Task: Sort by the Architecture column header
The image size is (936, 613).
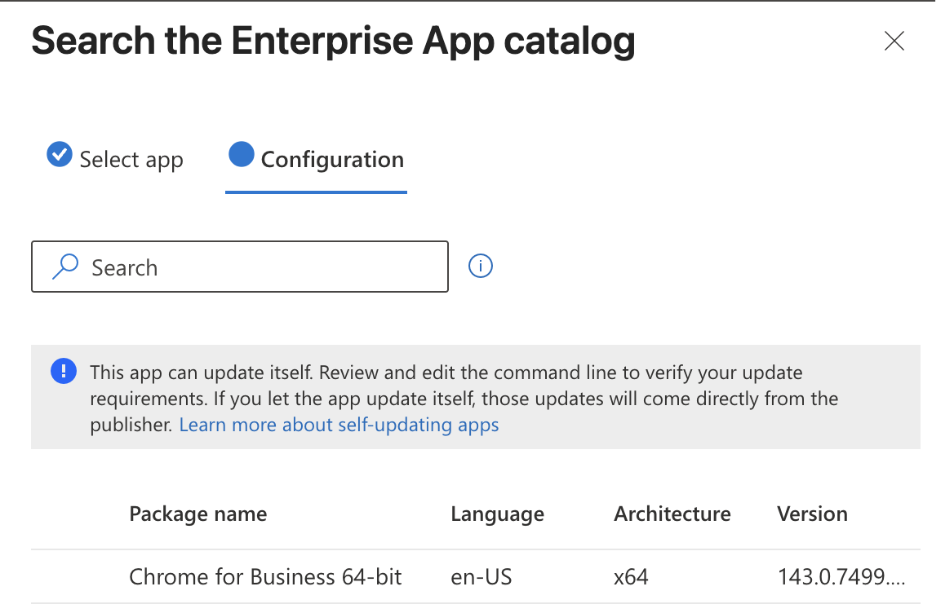Action: coord(672,514)
